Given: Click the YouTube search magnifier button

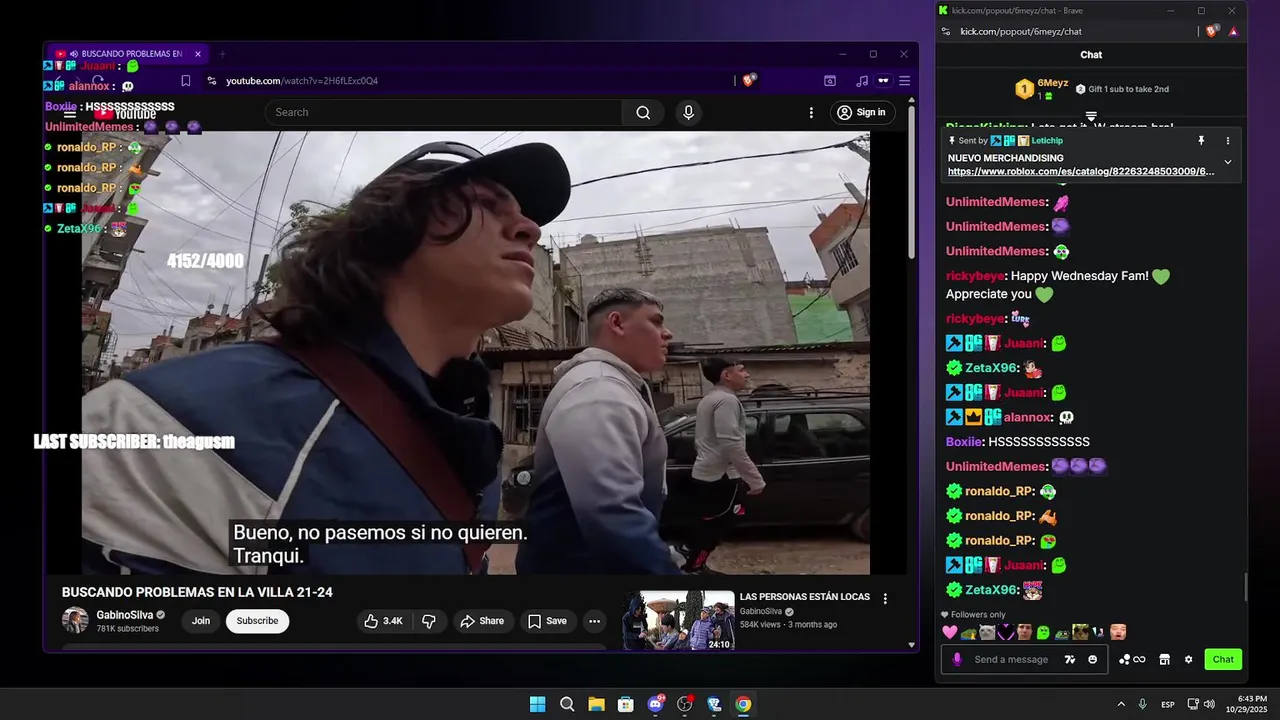Looking at the screenshot, I should pyautogui.click(x=643, y=112).
